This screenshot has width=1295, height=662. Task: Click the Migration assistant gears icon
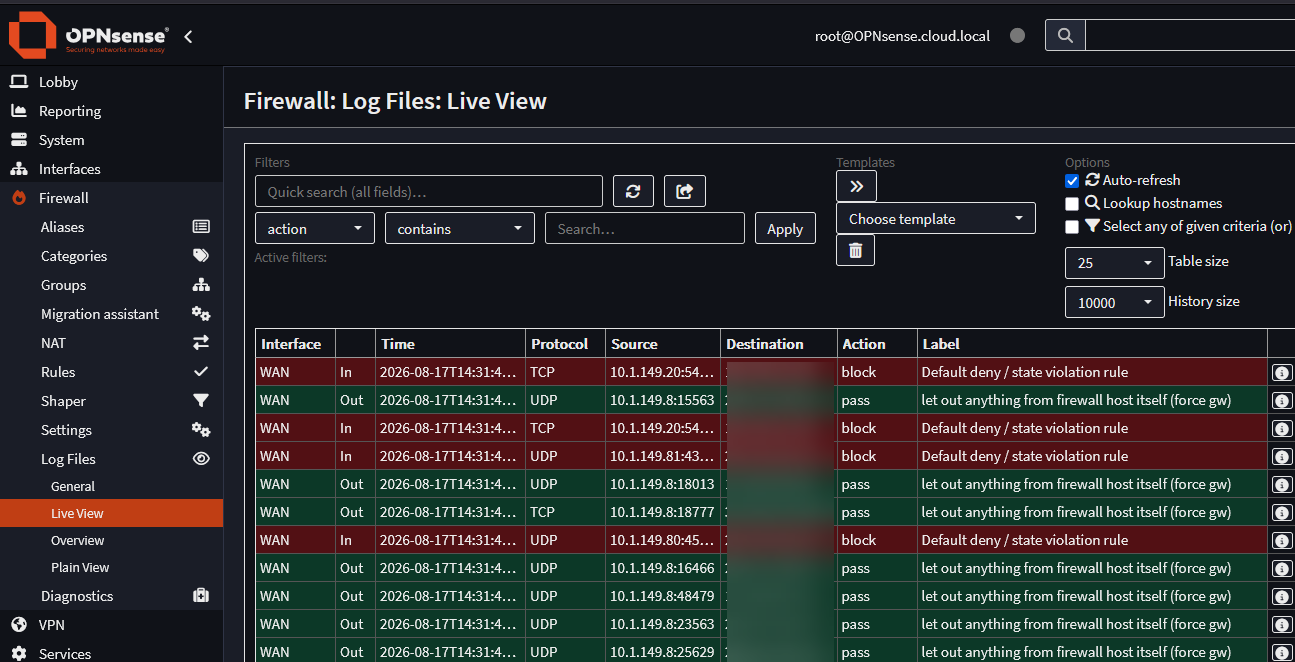tap(201, 314)
